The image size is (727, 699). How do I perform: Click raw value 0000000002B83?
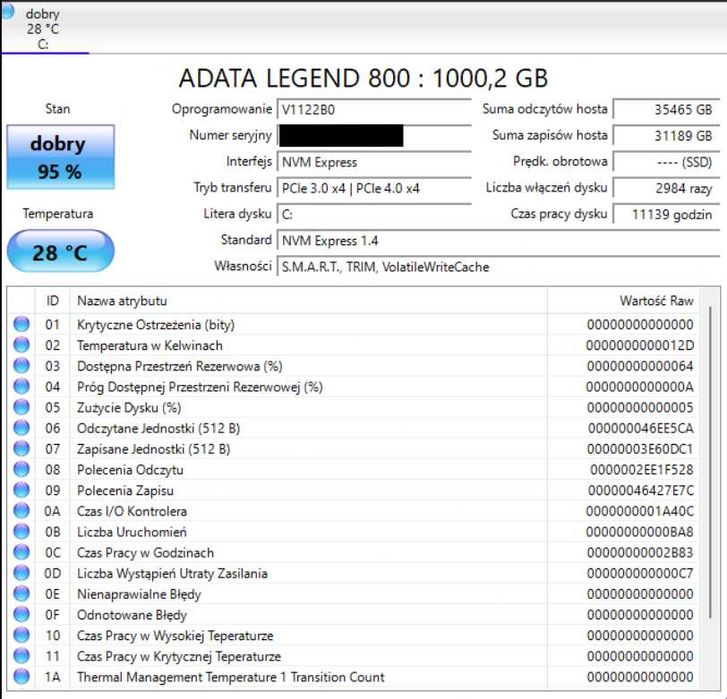click(x=640, y=553)
